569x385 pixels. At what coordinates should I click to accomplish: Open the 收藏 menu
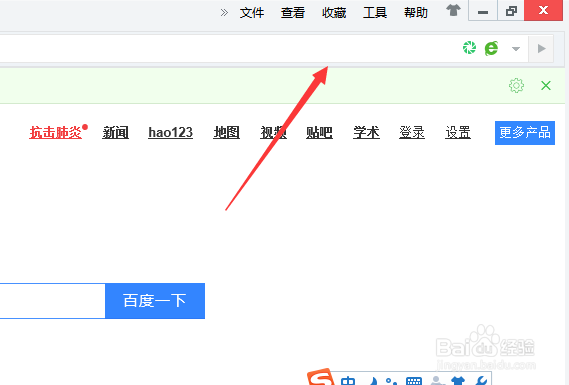334,13
